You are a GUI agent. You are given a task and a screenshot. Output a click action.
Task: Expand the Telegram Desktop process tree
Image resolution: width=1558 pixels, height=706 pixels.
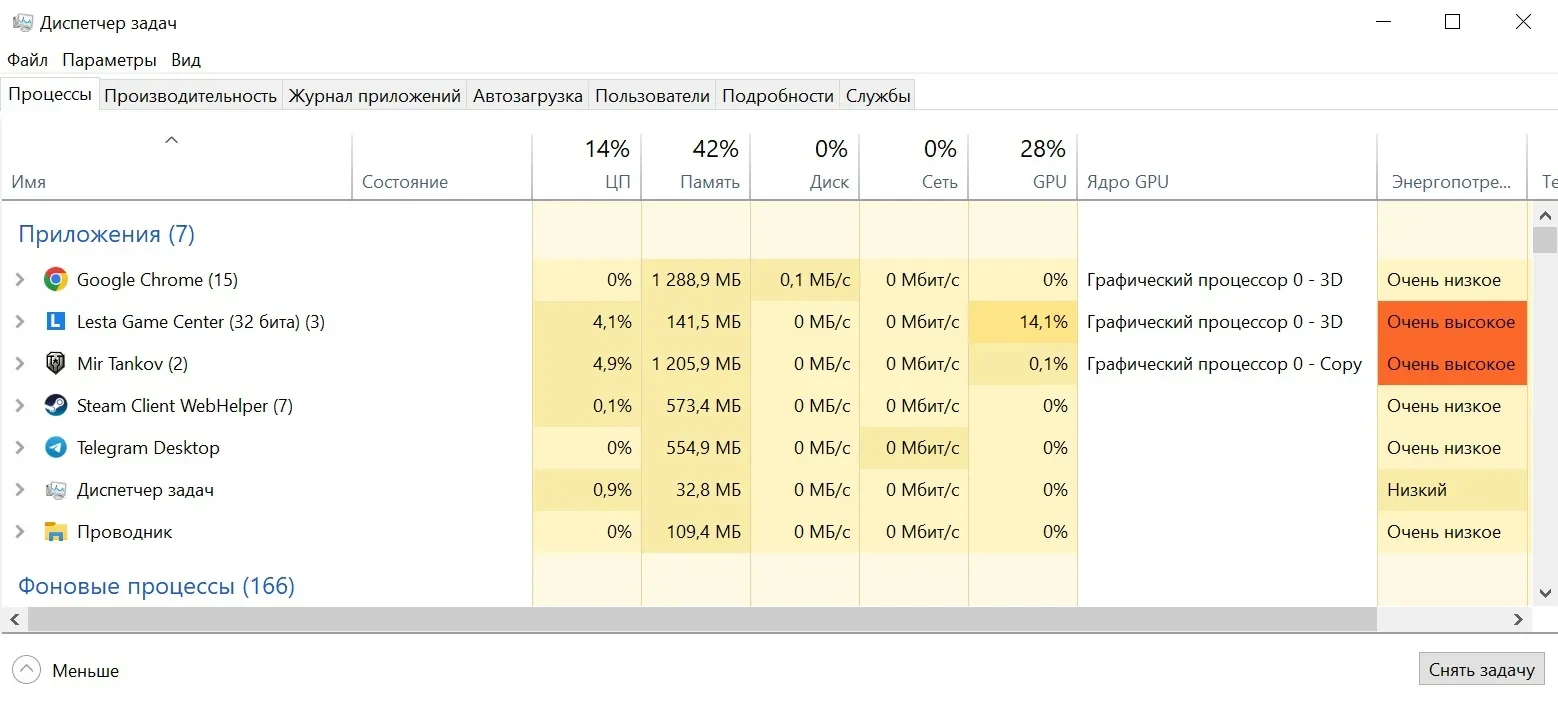coord(20,448)
